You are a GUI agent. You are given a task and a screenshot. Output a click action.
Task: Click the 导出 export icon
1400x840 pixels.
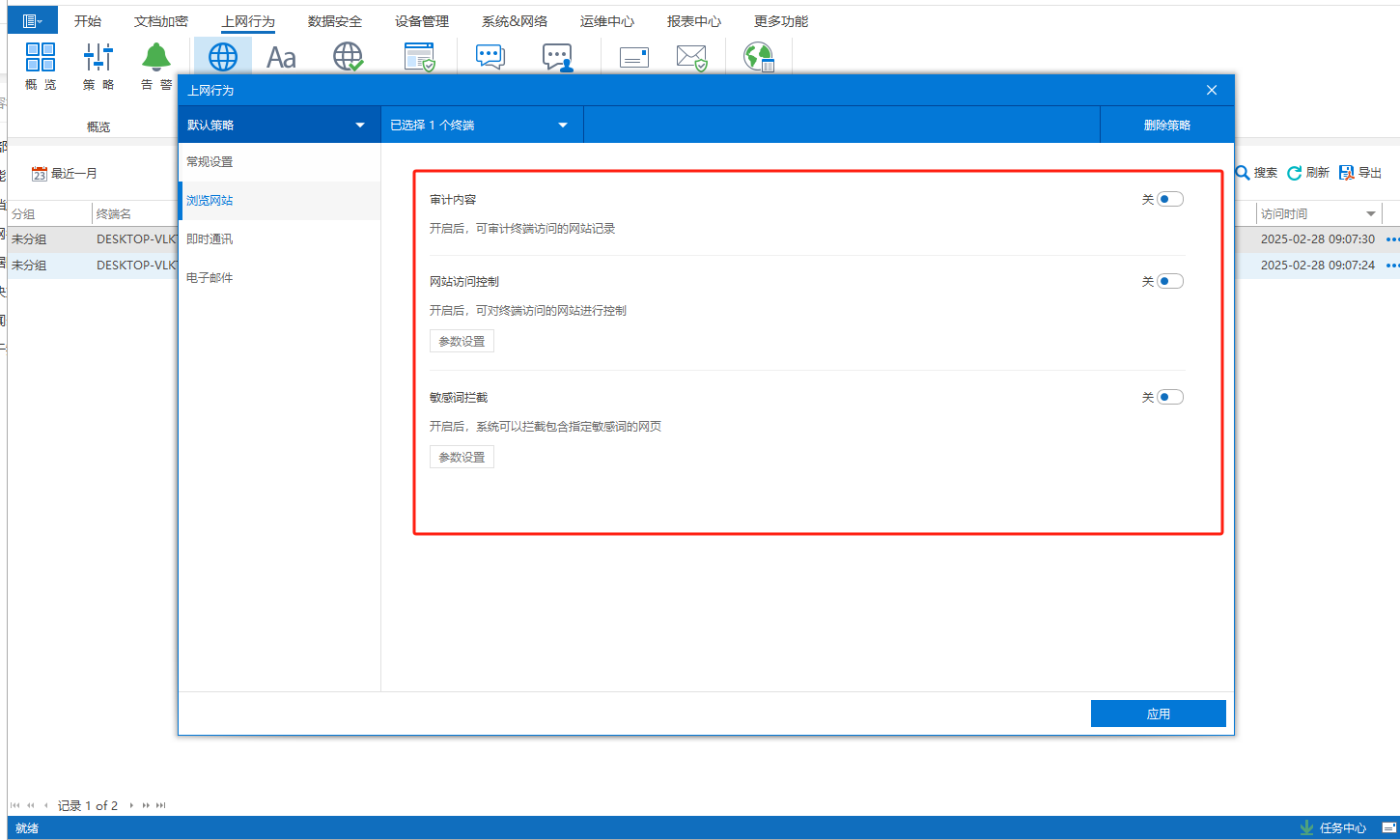[x=1347, y=173]
